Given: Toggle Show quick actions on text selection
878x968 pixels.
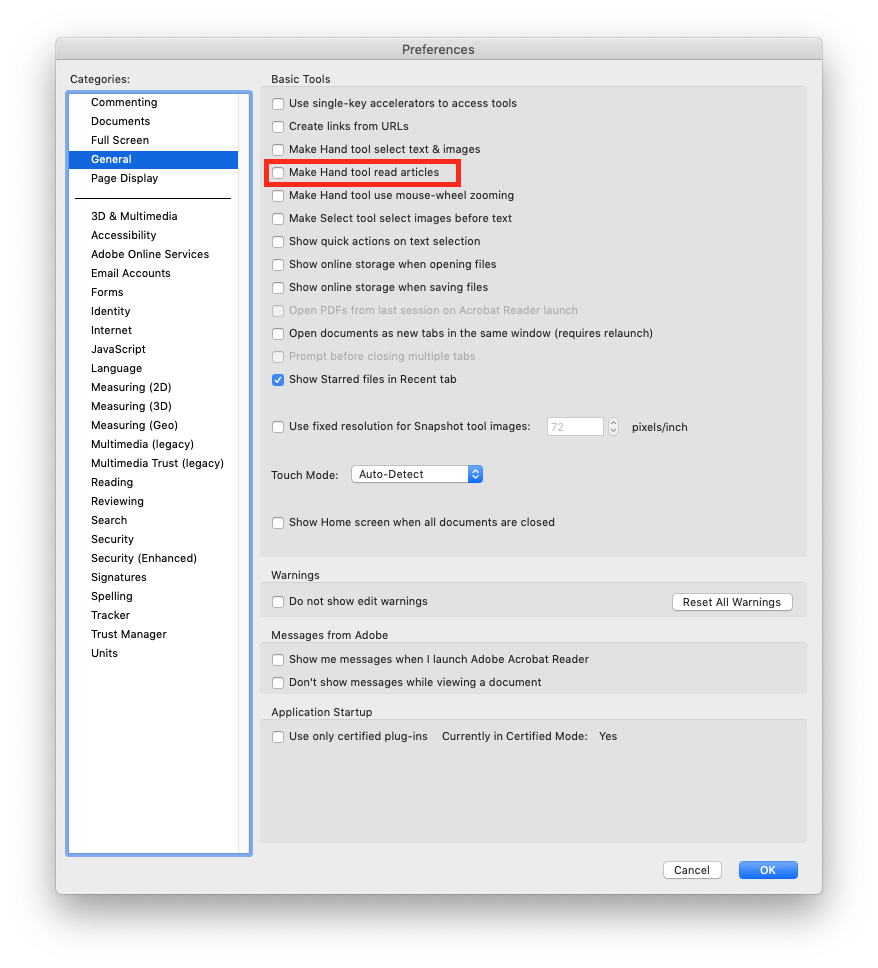Looking at the screenshot, I should click(x=278, y=242).
